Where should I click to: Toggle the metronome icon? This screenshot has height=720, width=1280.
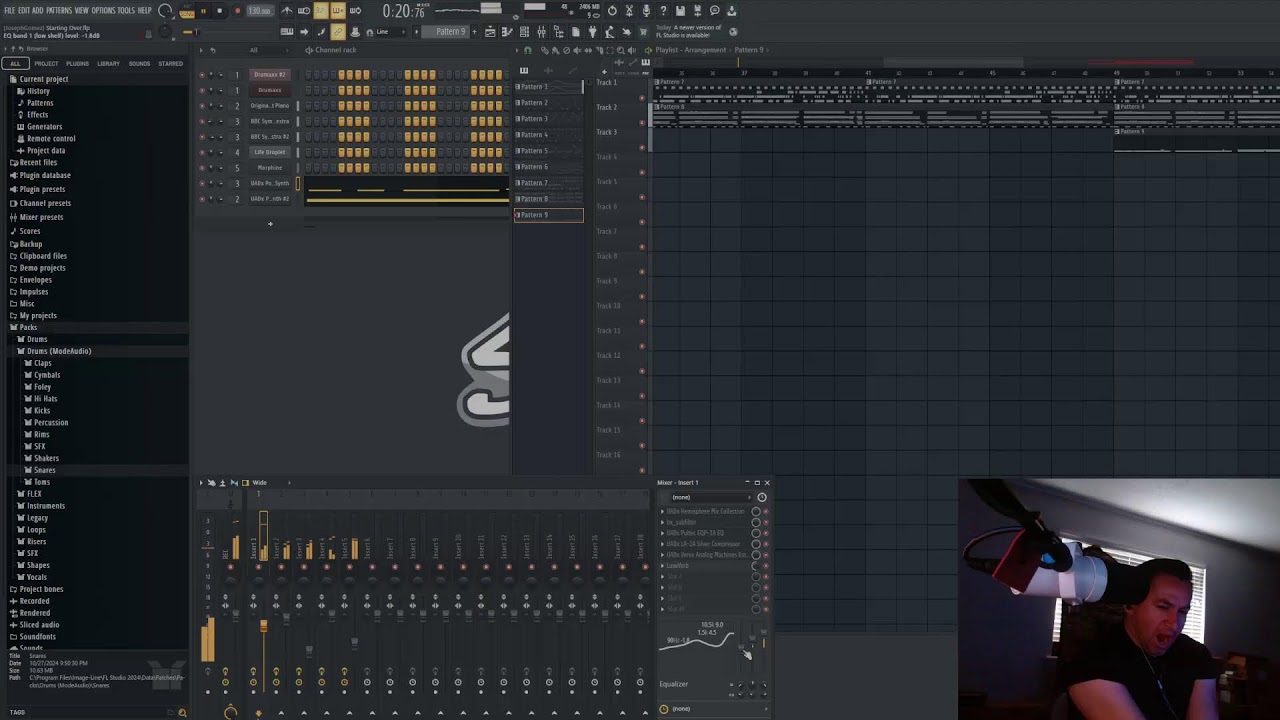[287, 11]
